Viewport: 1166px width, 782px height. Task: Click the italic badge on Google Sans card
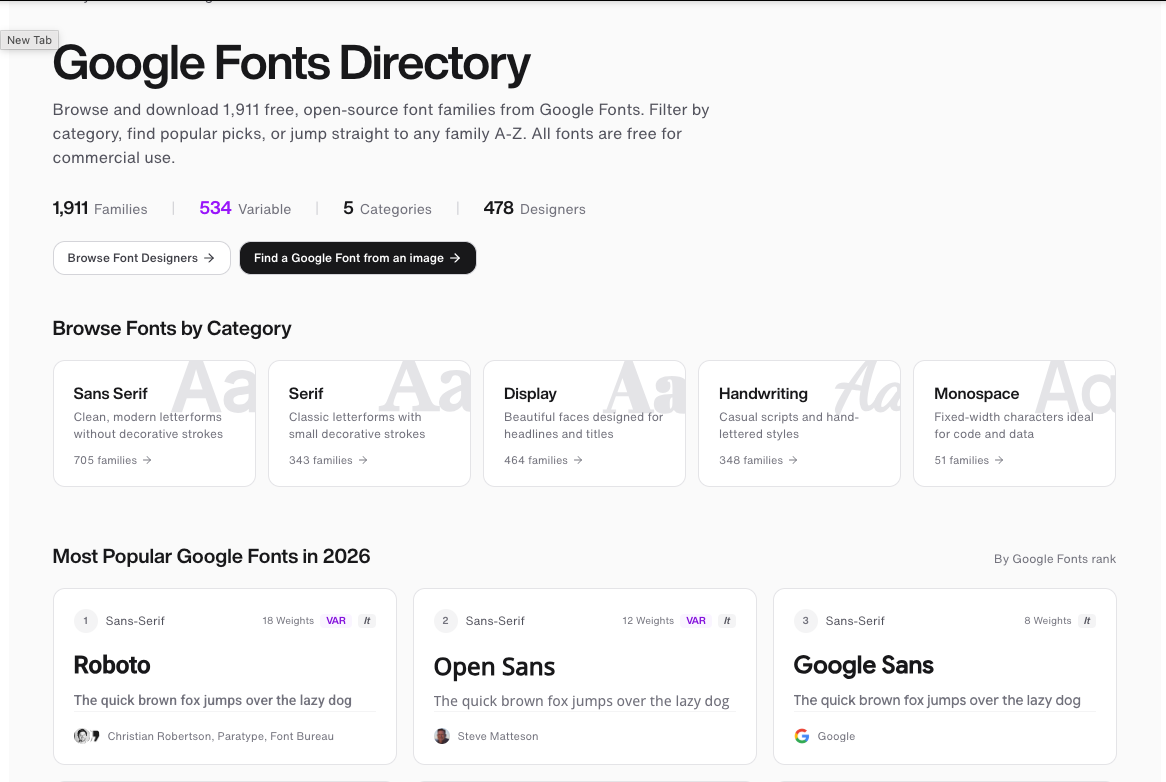(x=1086, y=621)
